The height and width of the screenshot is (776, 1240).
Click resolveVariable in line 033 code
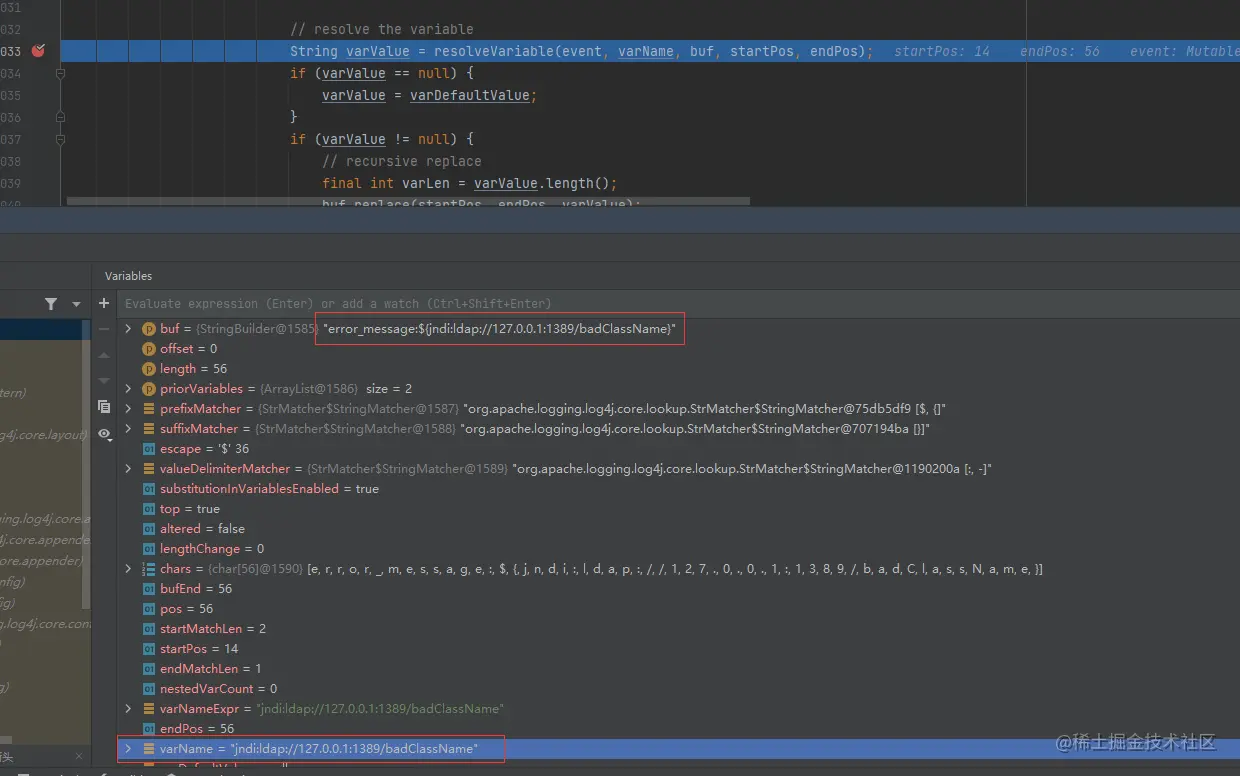494,51
